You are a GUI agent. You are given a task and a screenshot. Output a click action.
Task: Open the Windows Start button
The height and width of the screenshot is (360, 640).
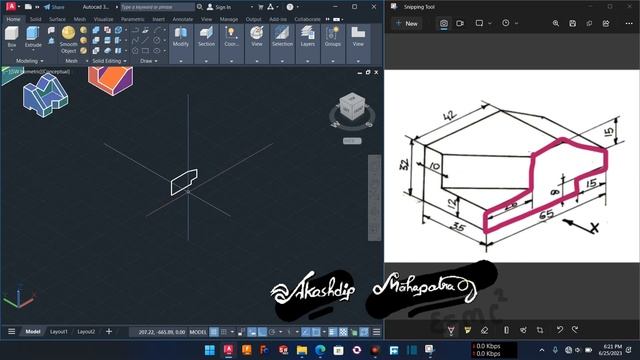pyautogui.click(x=210, y=350)
